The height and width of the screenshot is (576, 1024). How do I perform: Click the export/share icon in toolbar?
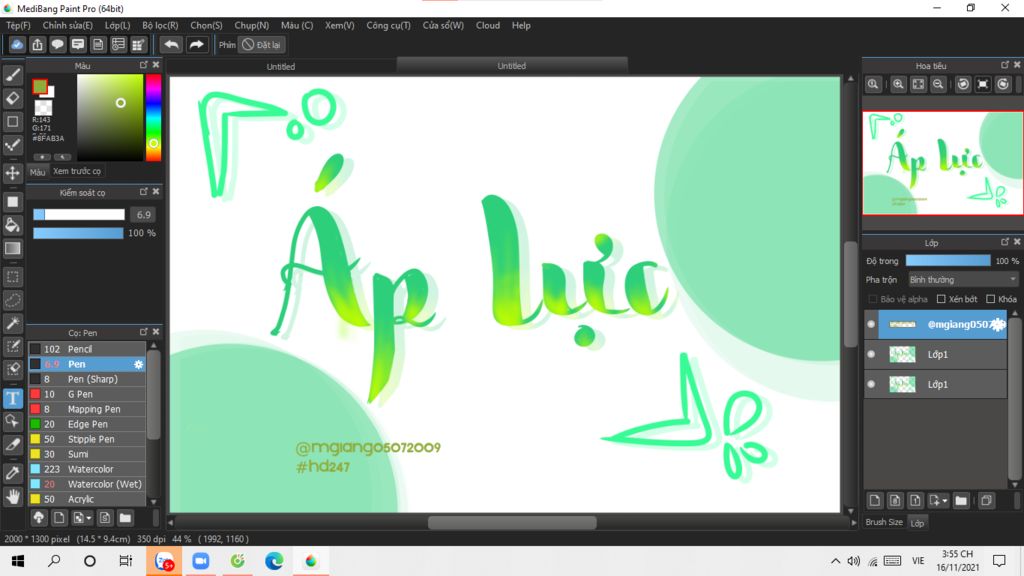(x=37, y=44)
